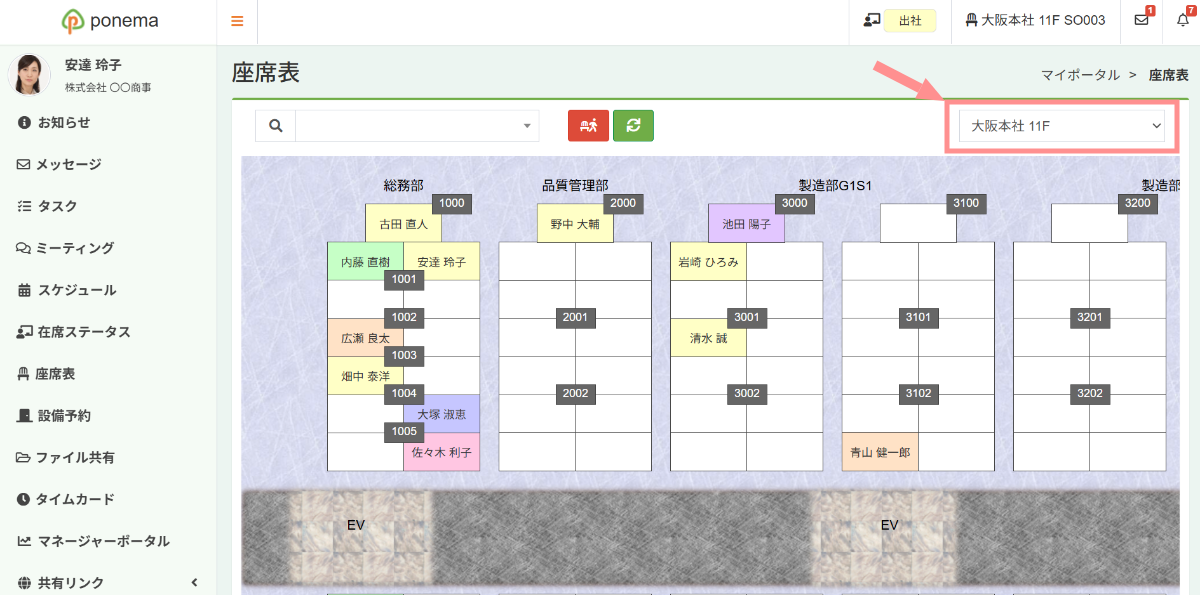The width and height of the screenshot is (1200, 595).
Task: Click seat label 2001
Action: click(575, 317)
